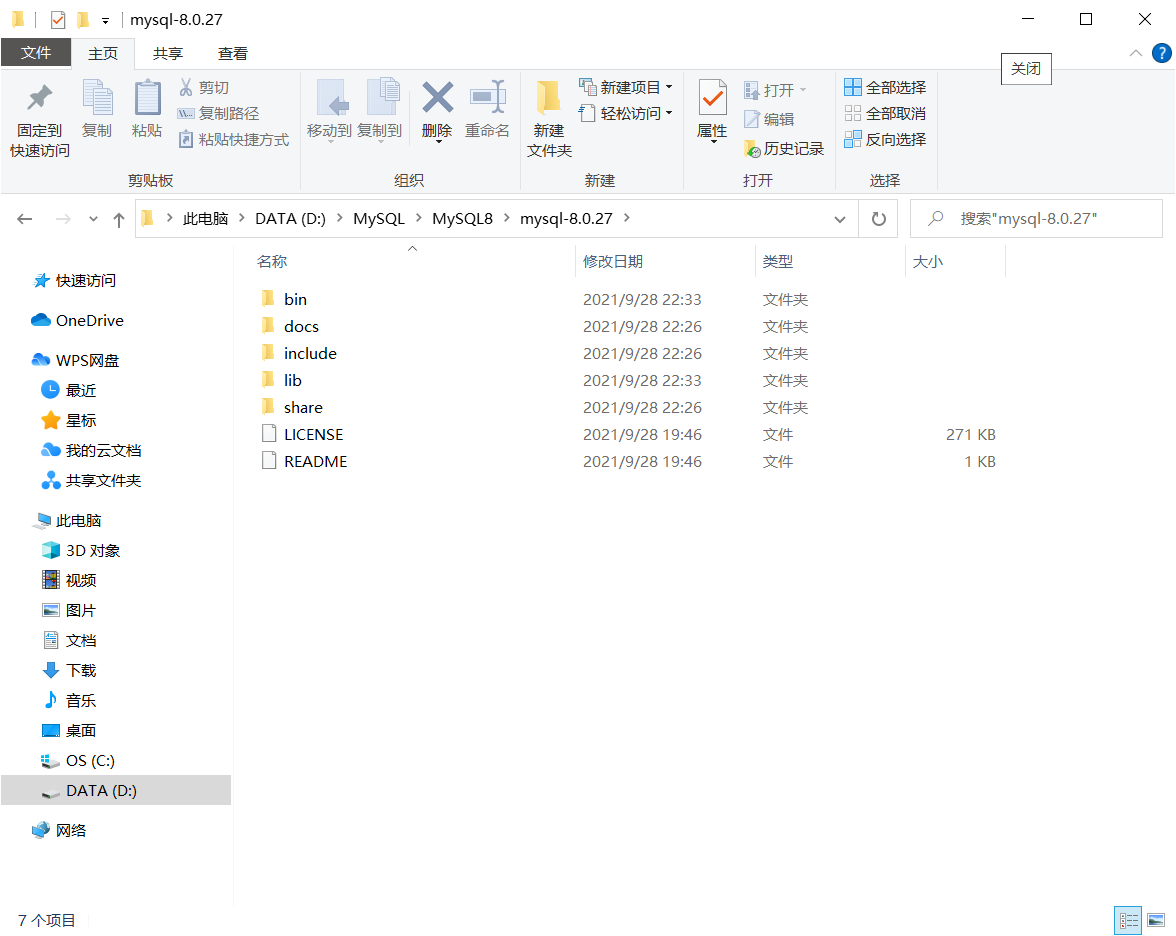Click the Paste (粘贴) ribbon icon
This screenshot has height=936, width=1176.
point(147,110)
